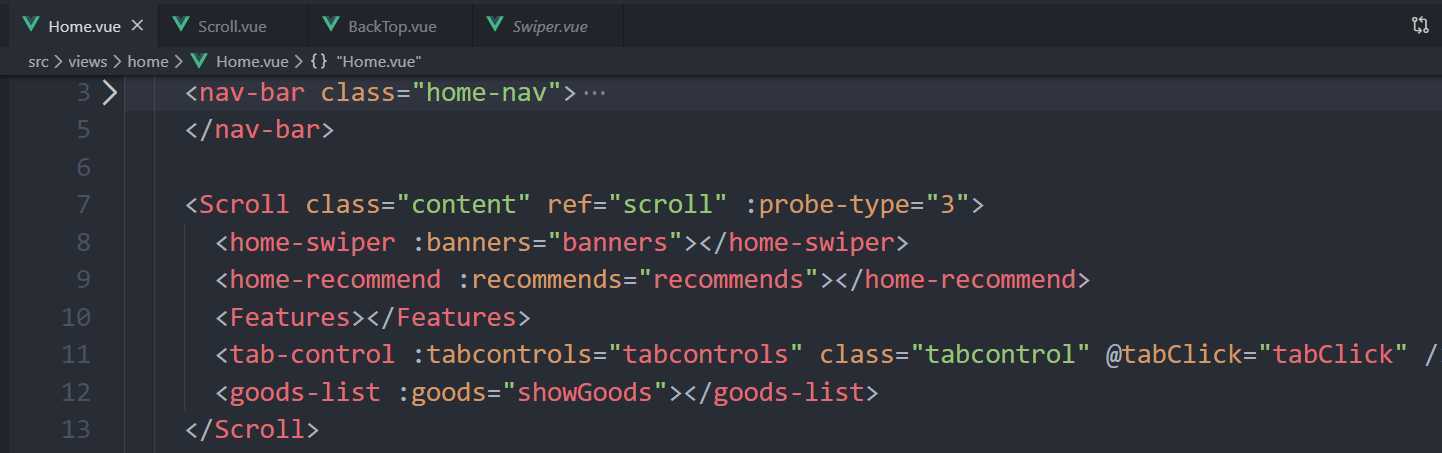The height and width of the screenshot is (453, 1442).
Task: Click the "Home.vue" symbol breadcrumb
Action: [x=379, y=61]
